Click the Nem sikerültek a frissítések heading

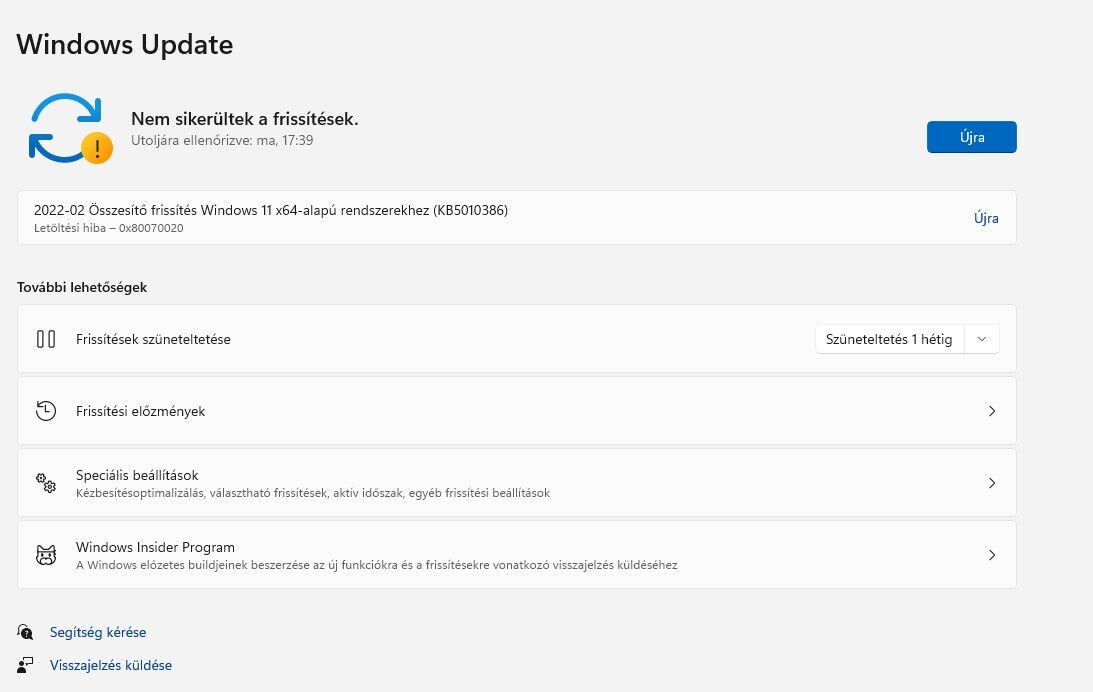click(x=245, y=119)
